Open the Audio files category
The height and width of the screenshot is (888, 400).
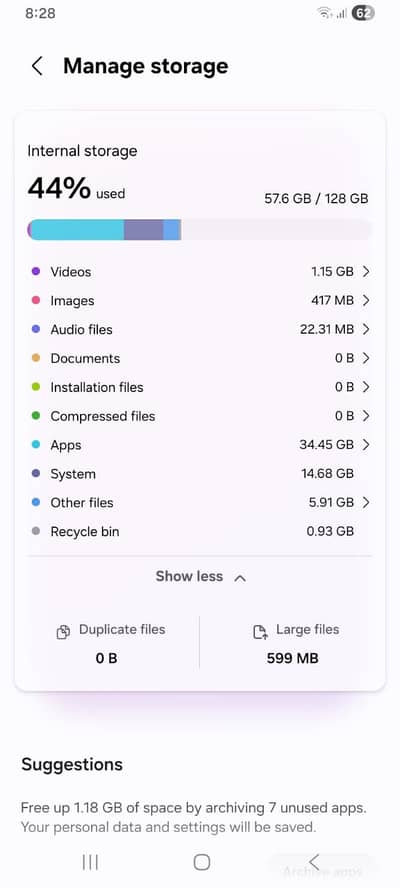click(x=200, y=330)
